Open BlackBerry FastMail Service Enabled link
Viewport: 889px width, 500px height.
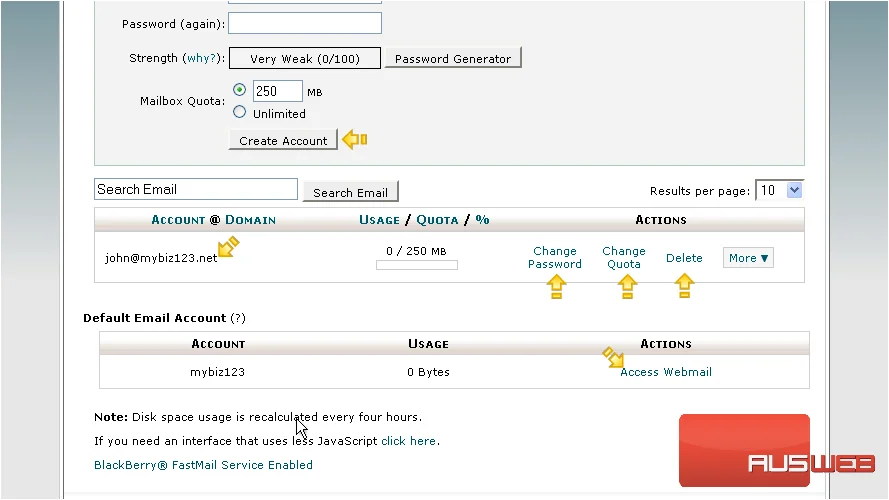[203, 465]
